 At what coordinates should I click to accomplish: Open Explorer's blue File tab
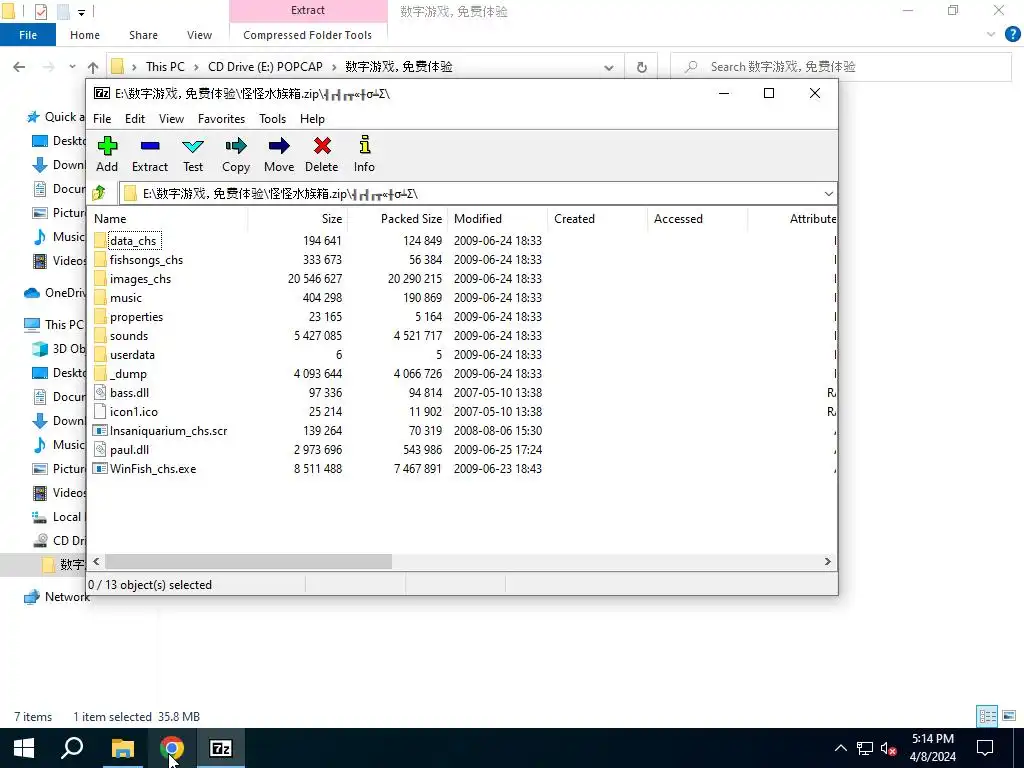click(28, 35)
